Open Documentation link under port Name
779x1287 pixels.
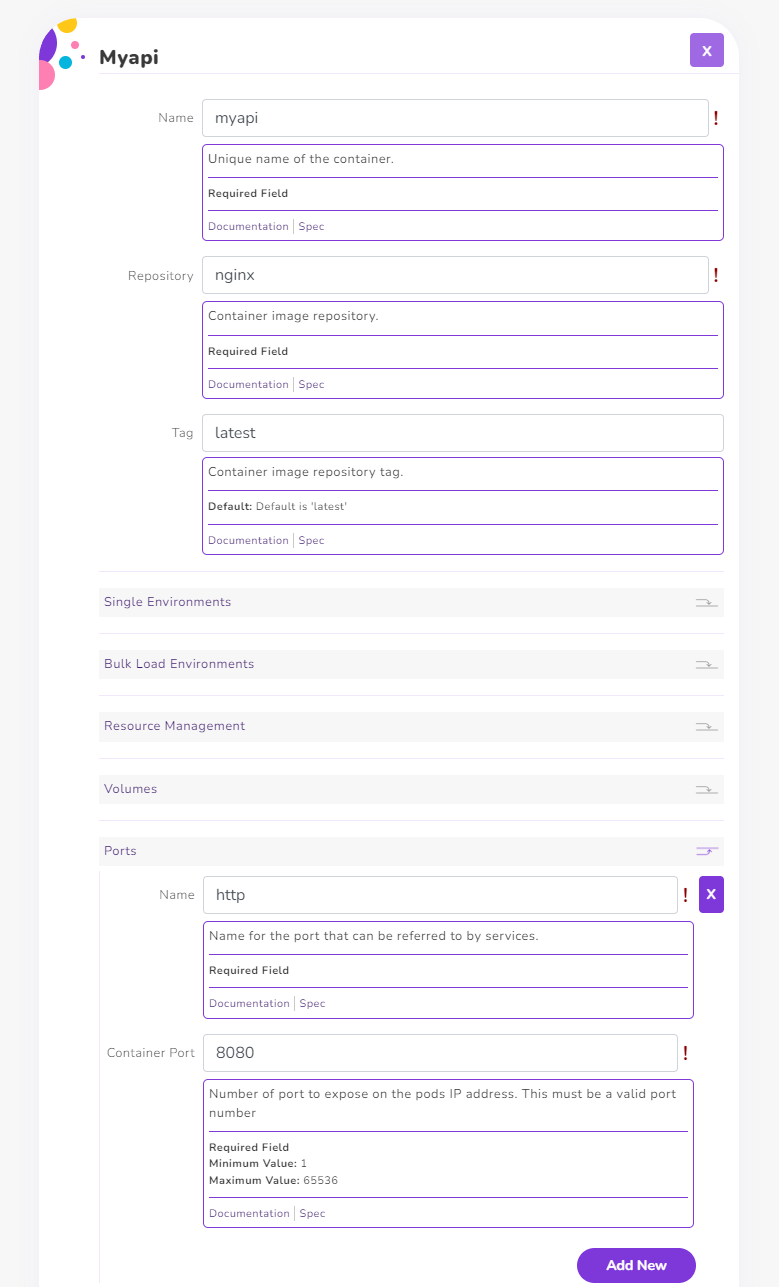click(x=249, y=1003)
